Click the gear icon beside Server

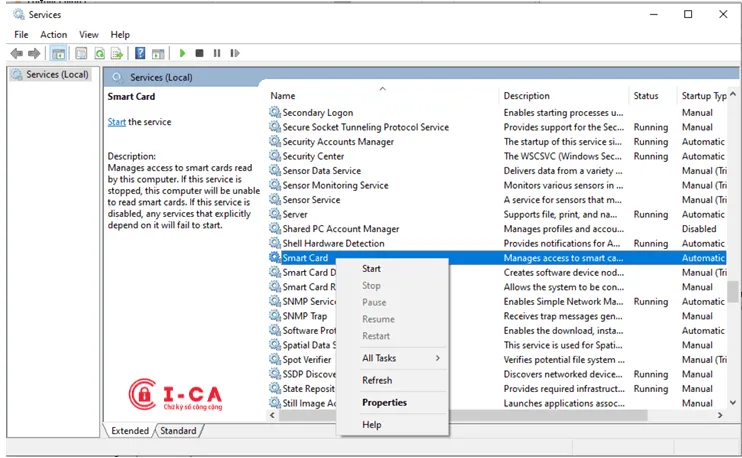(x=275, y=214)
